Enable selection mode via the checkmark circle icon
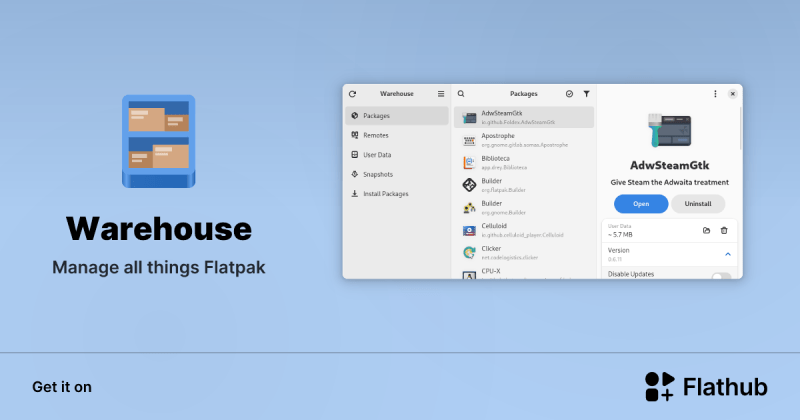Image resolution: width=800 pixels, height=420 pixels. point(569,94)
